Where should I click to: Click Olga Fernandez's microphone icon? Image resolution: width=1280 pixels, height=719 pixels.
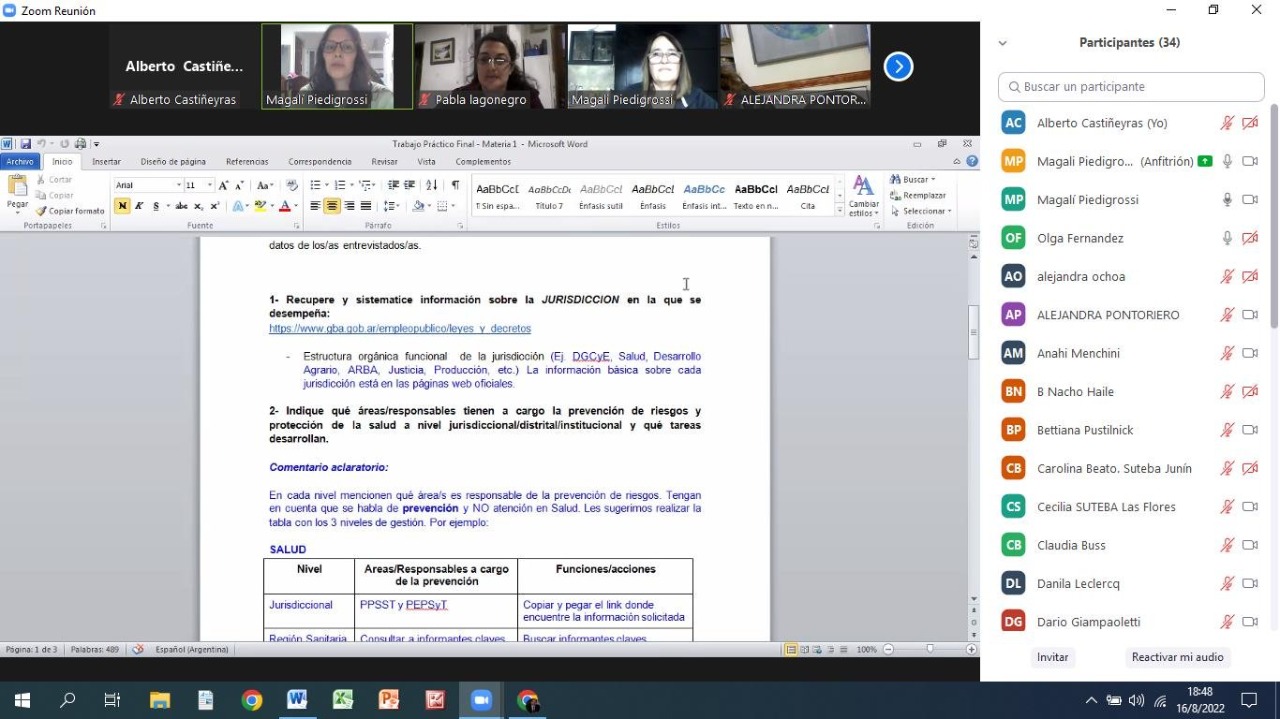tap(1227, 238)
